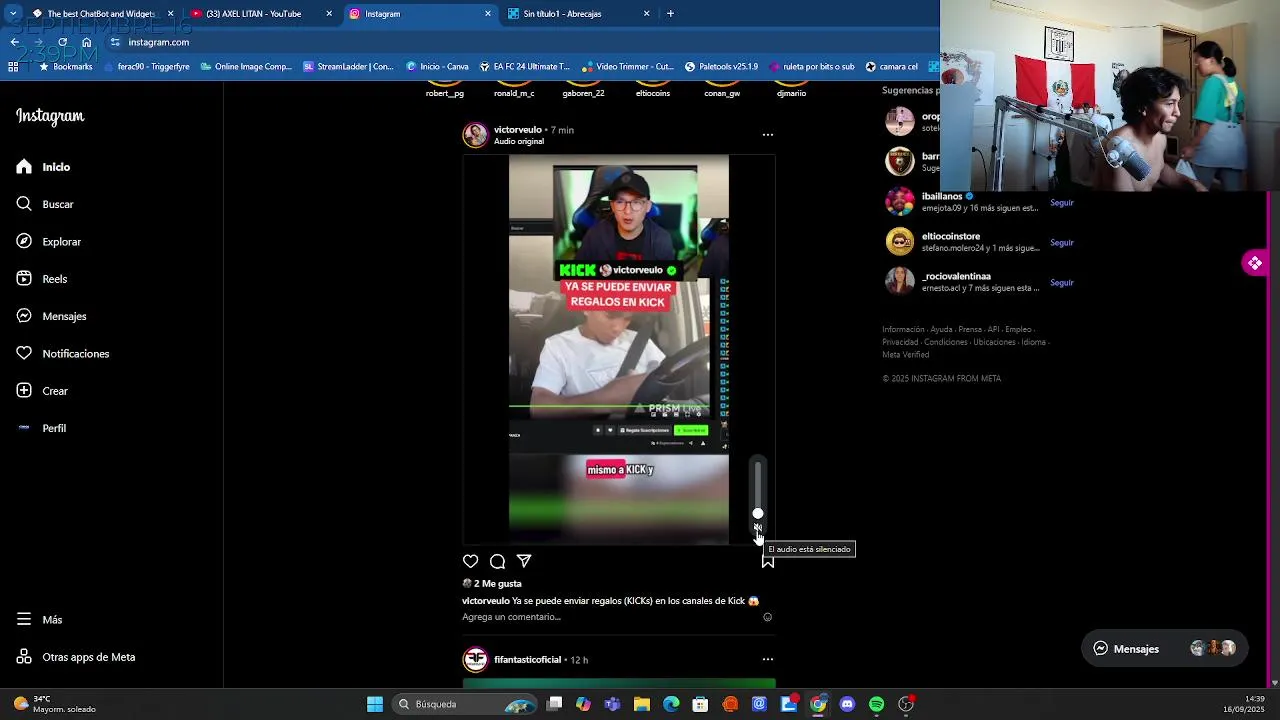The height and width of the screenshot is (720, 1280).
Task: Open victorveulo profile picture
Action: [x=475, y=135]
